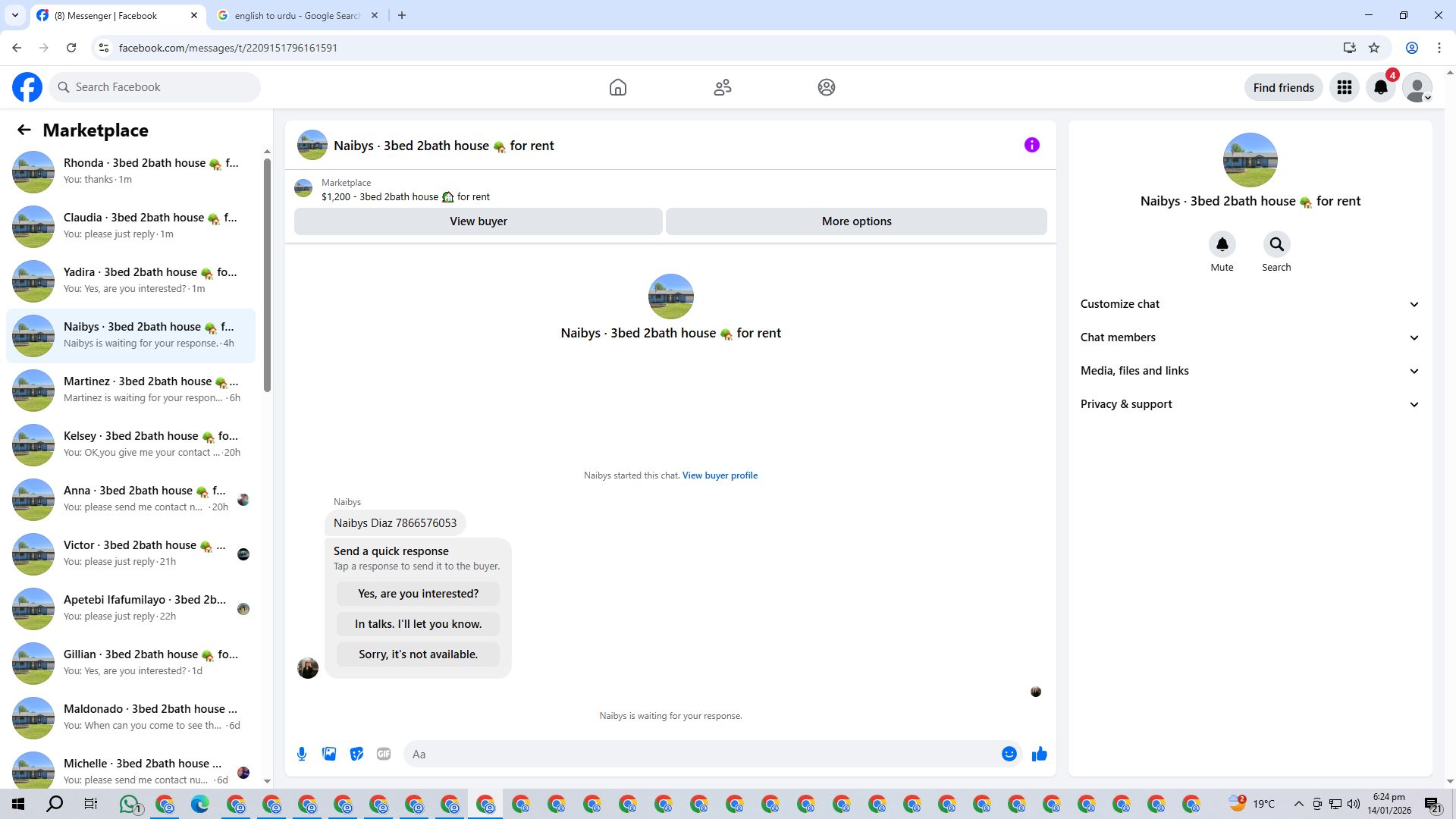The image size is (1456, 819).
Task: Open emoji picker in message box
Action: (x=1009, y=754)
